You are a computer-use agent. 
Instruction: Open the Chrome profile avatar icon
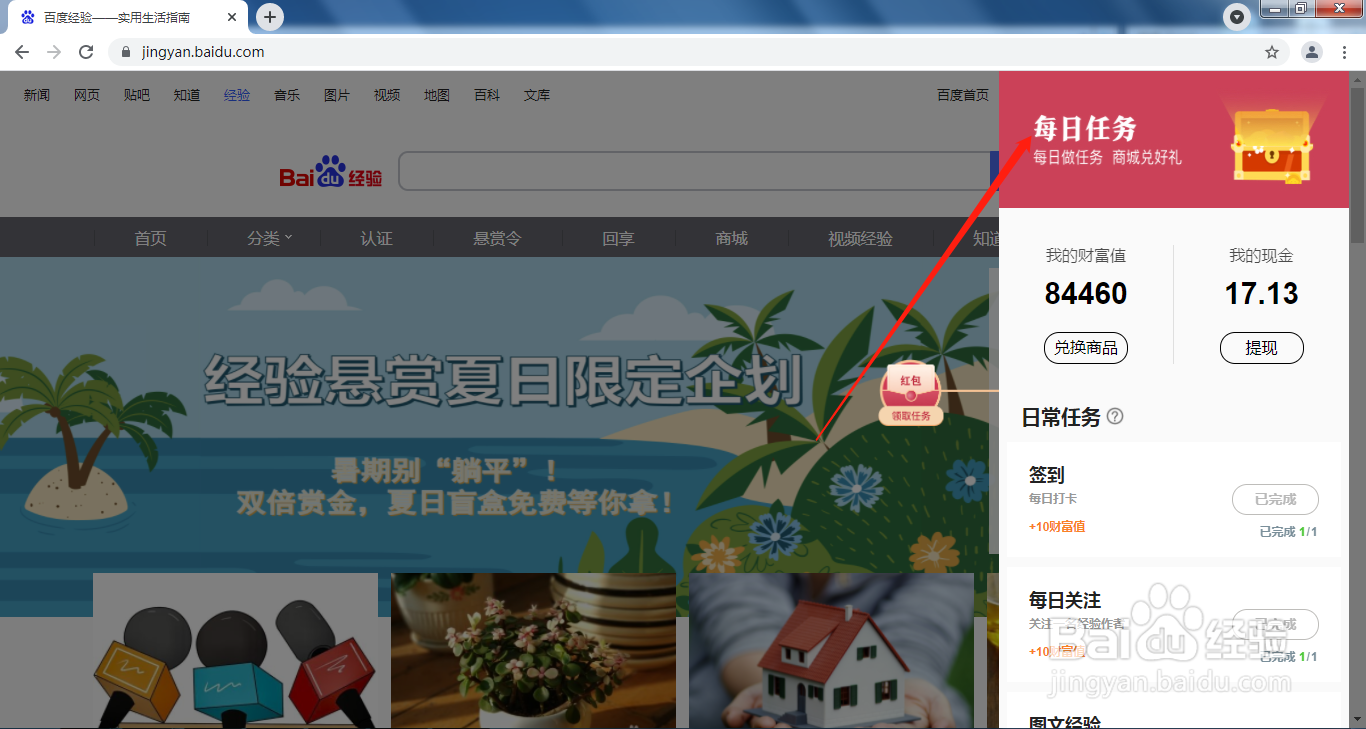coord(1312,52)
